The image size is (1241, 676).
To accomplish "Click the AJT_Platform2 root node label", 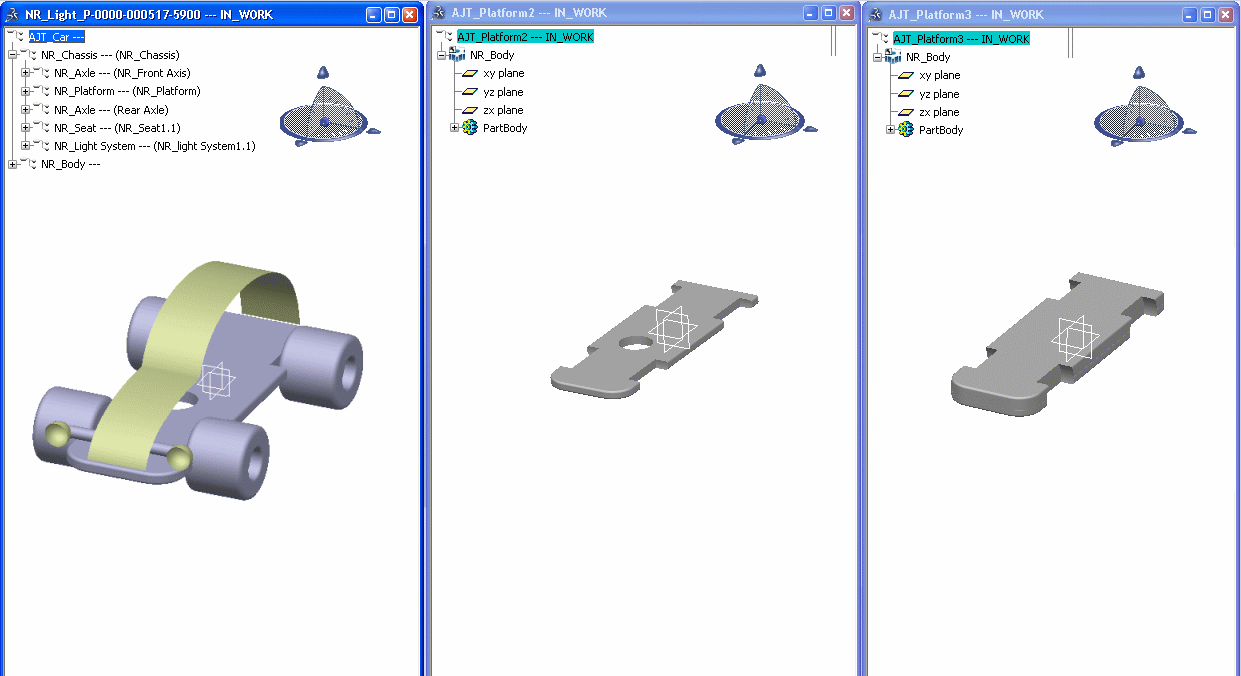I will [x=526, y=37].
